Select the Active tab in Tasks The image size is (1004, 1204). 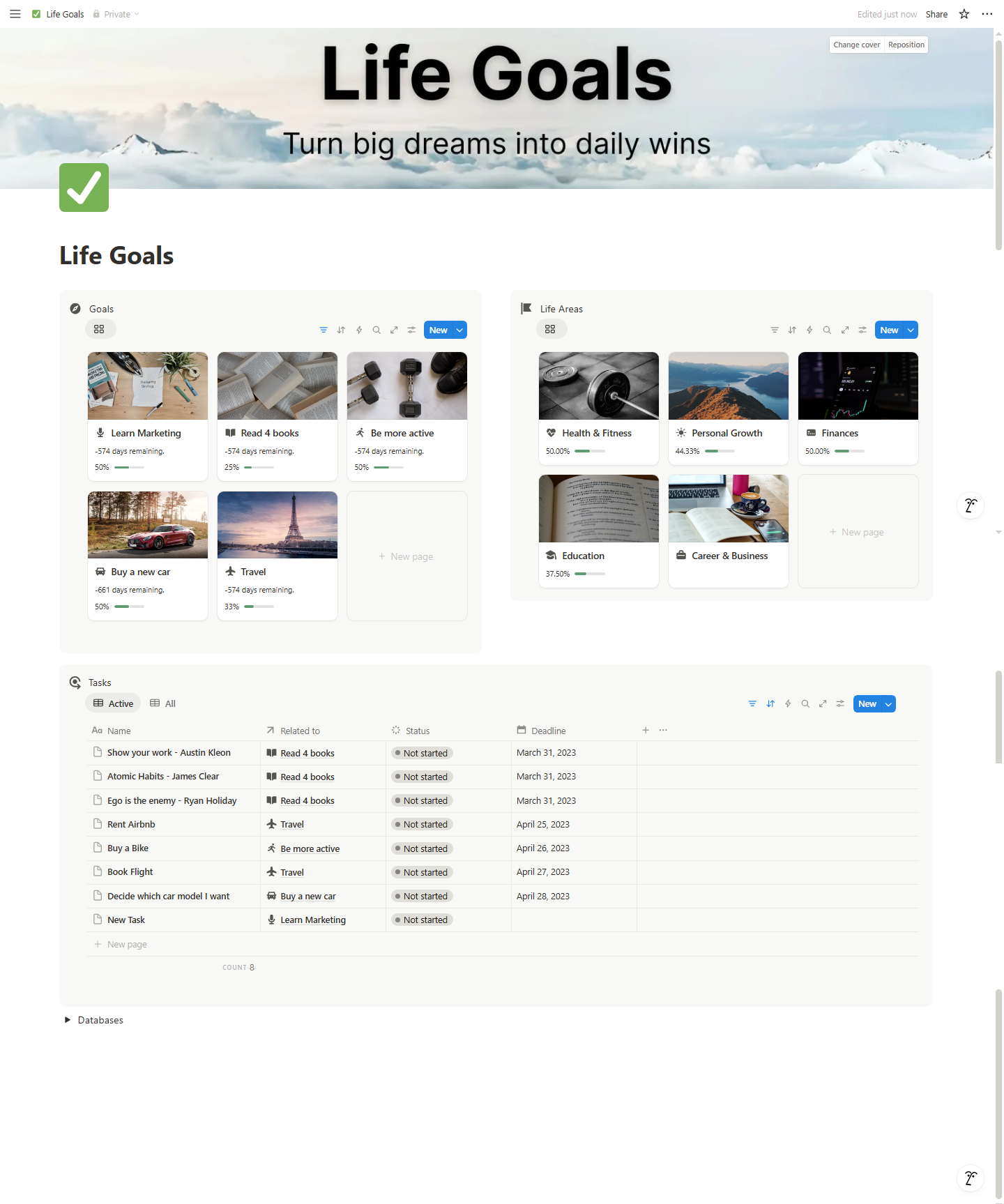click(x=113, y=703)
